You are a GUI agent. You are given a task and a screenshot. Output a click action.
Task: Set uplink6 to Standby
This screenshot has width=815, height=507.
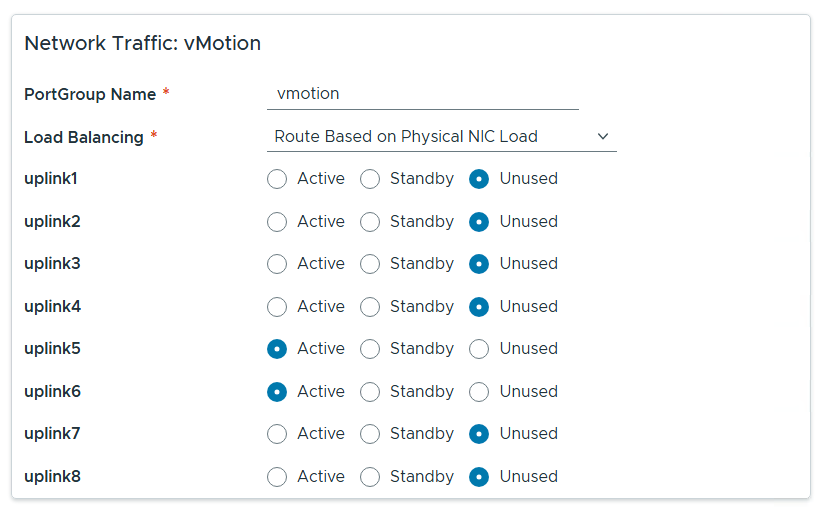370,392
